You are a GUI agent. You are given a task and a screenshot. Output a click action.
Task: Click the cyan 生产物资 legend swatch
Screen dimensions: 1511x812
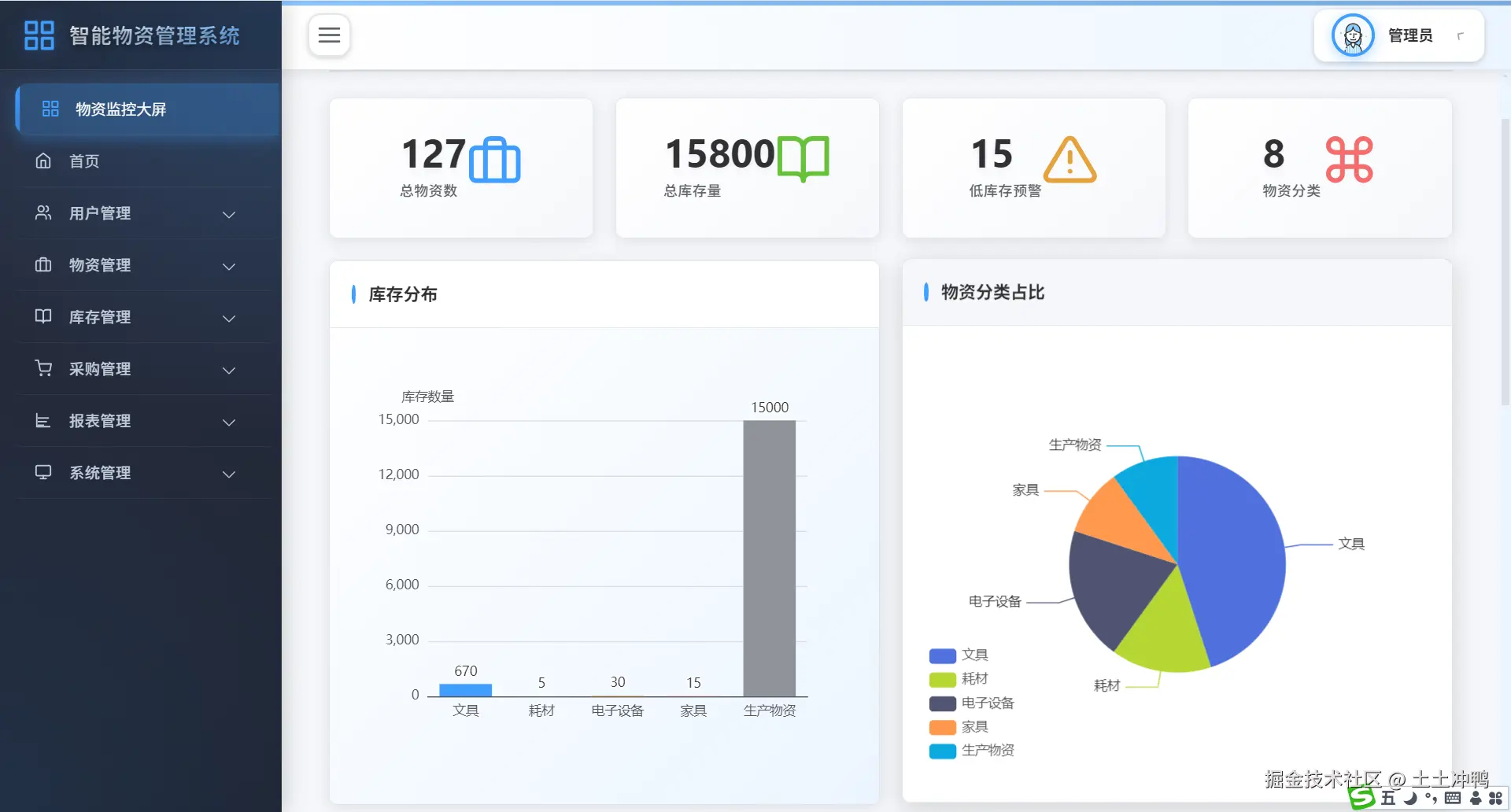(x=943, y=751)
